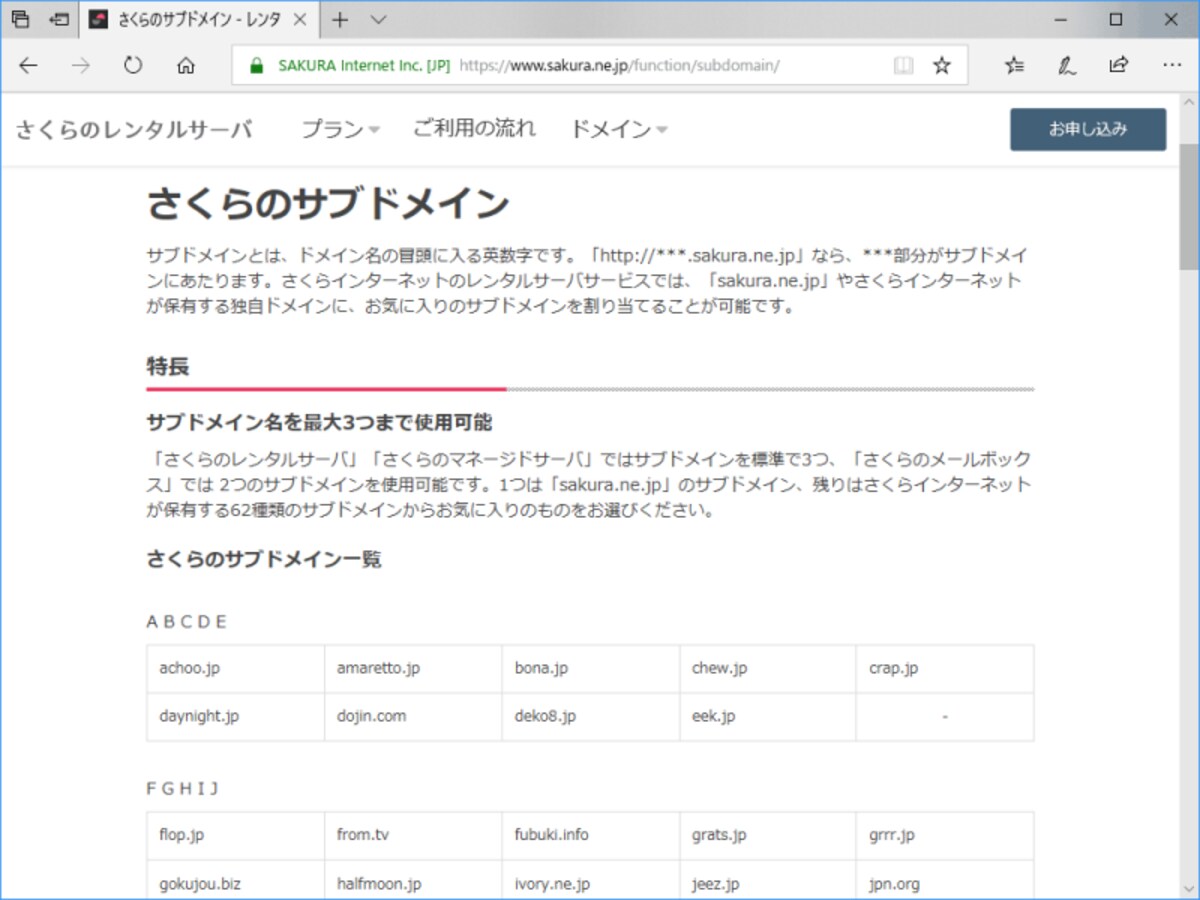
Task: Click the サブドメイン名を最大3つまで使用可能 subheading
Action: (319, 422)
